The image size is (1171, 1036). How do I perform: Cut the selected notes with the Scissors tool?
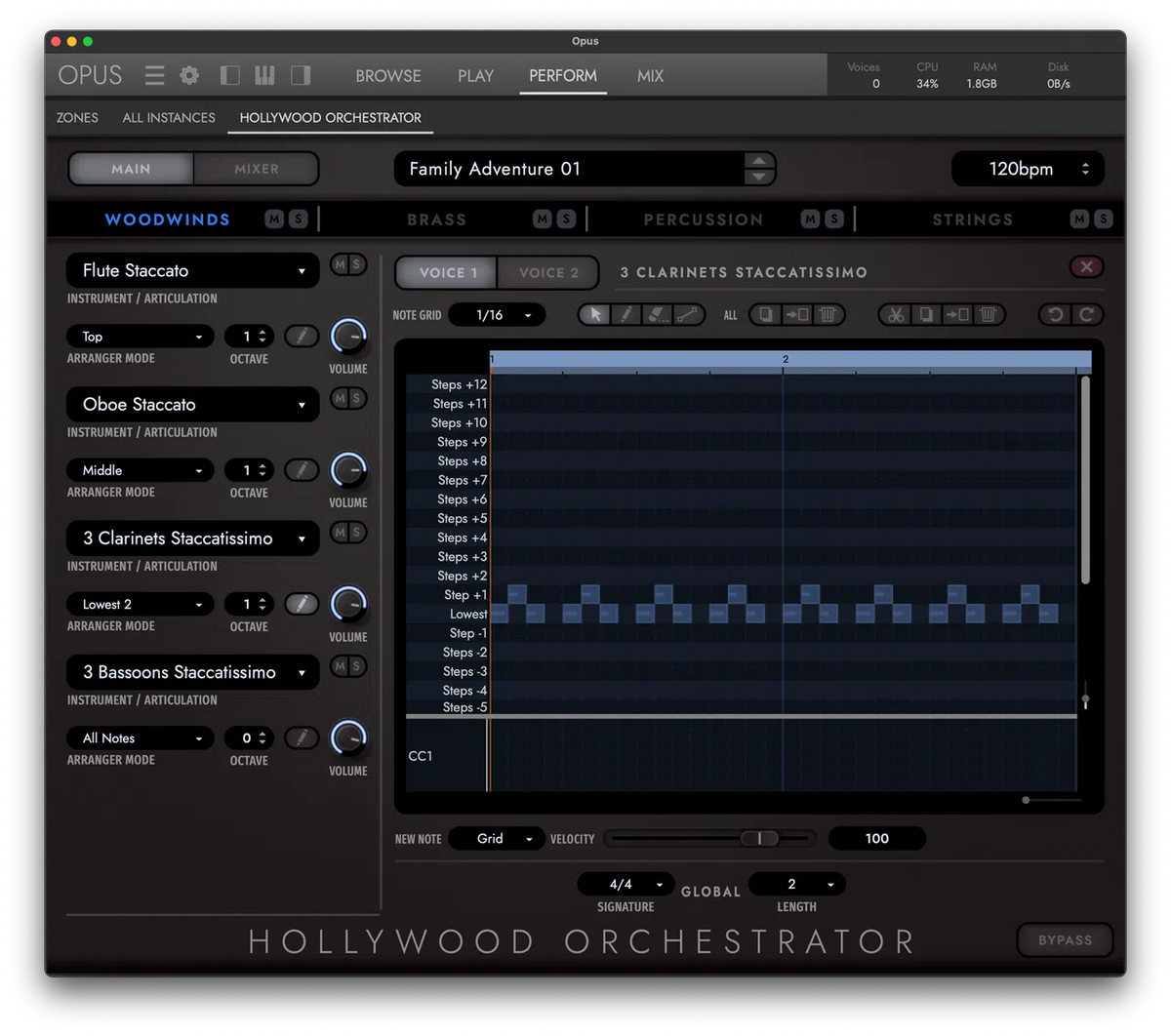coord(896,314)
